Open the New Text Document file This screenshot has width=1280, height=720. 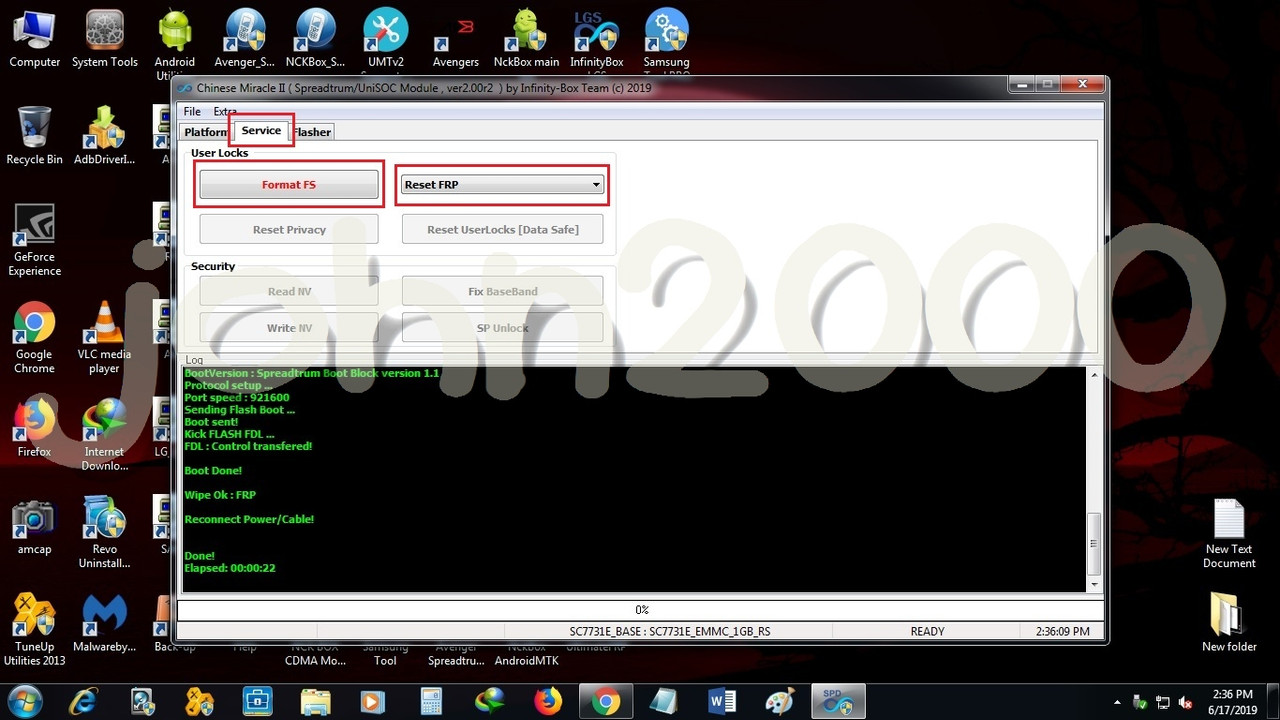pos(1229,533)
